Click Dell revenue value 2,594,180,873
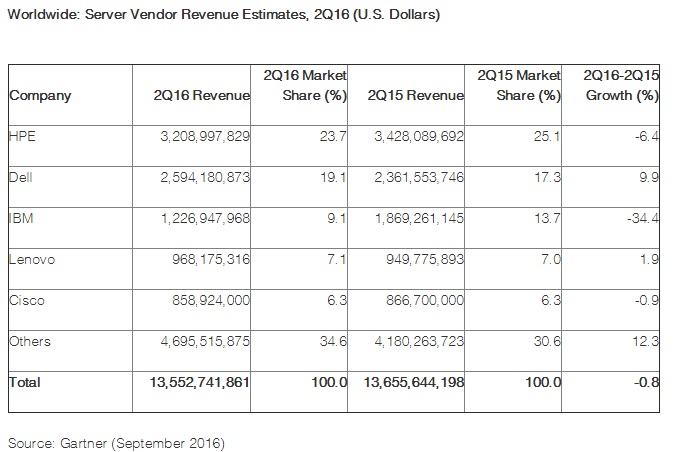This screenshot has height=452, width=686. 205,178
